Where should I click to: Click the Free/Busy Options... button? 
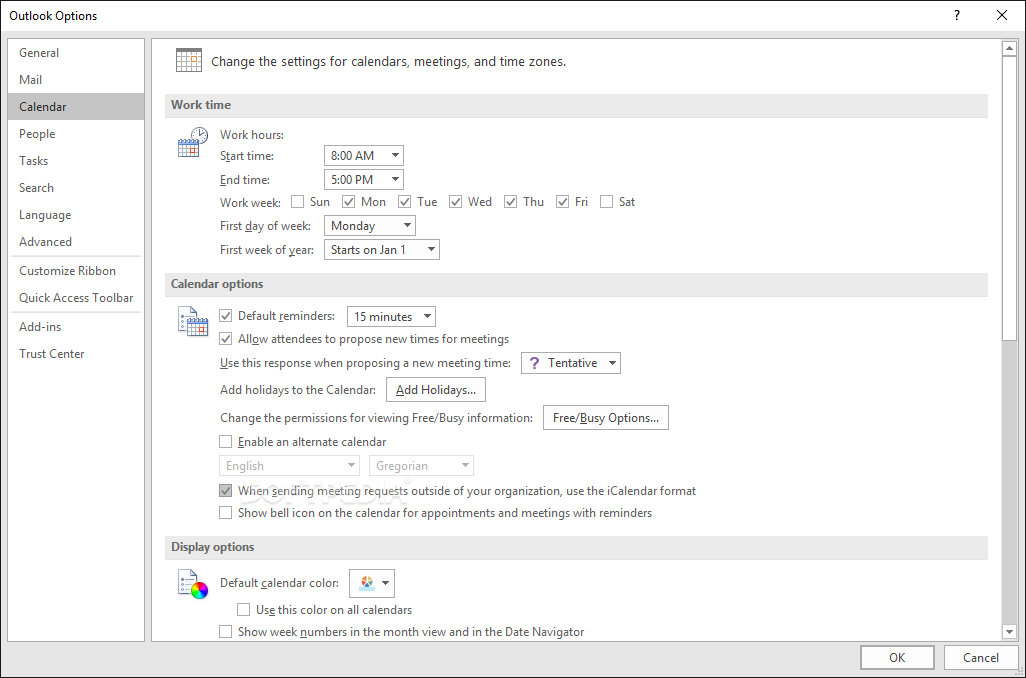(606, 418)
